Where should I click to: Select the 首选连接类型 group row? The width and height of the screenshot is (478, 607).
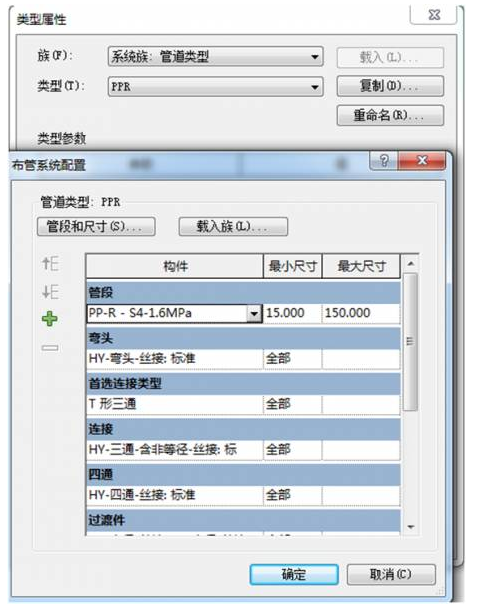(x=243, y=384)
